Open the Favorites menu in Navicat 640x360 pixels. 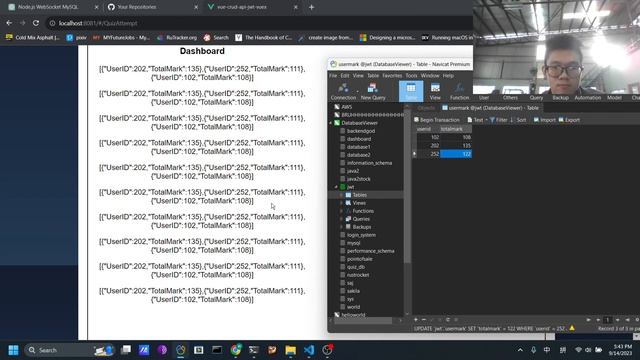(x=392, y=76)
